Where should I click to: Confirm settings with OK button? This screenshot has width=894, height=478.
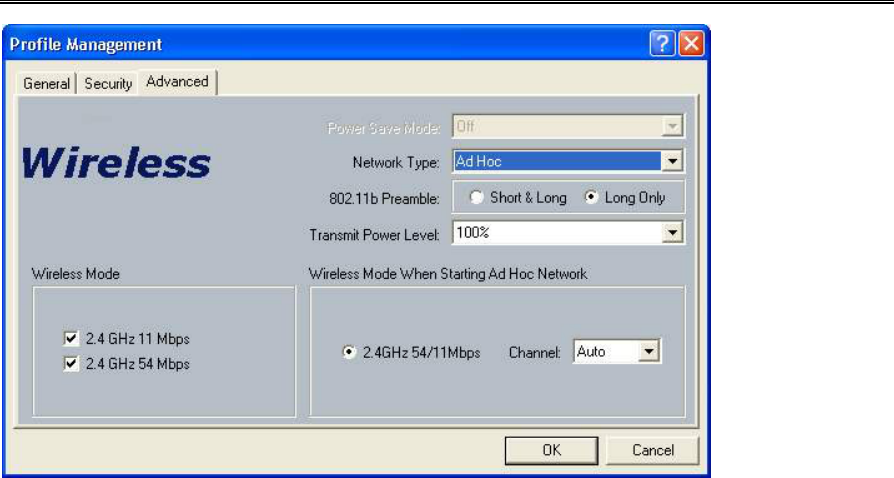point(551,451)
